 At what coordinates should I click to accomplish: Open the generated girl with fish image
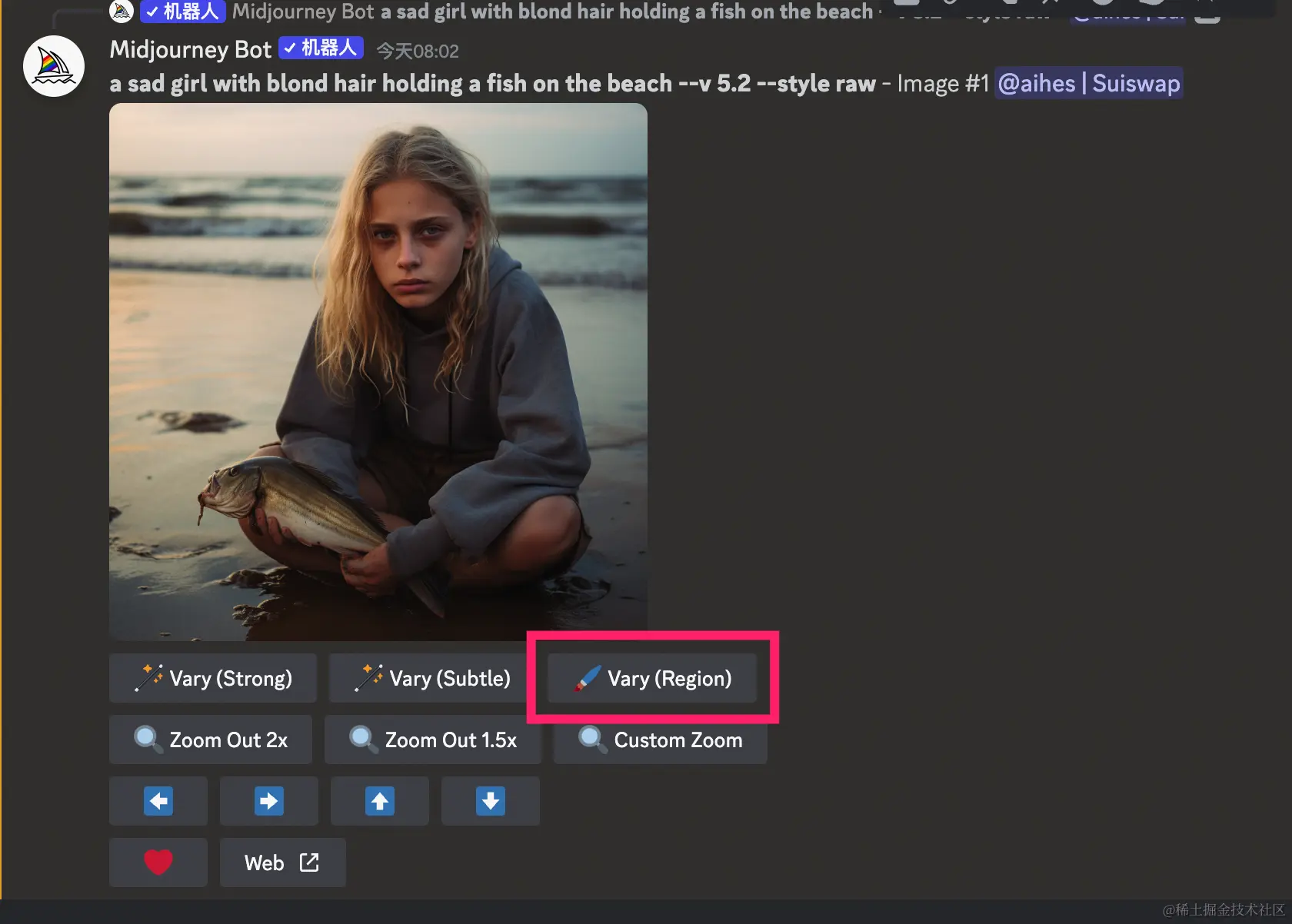[378, 372]
